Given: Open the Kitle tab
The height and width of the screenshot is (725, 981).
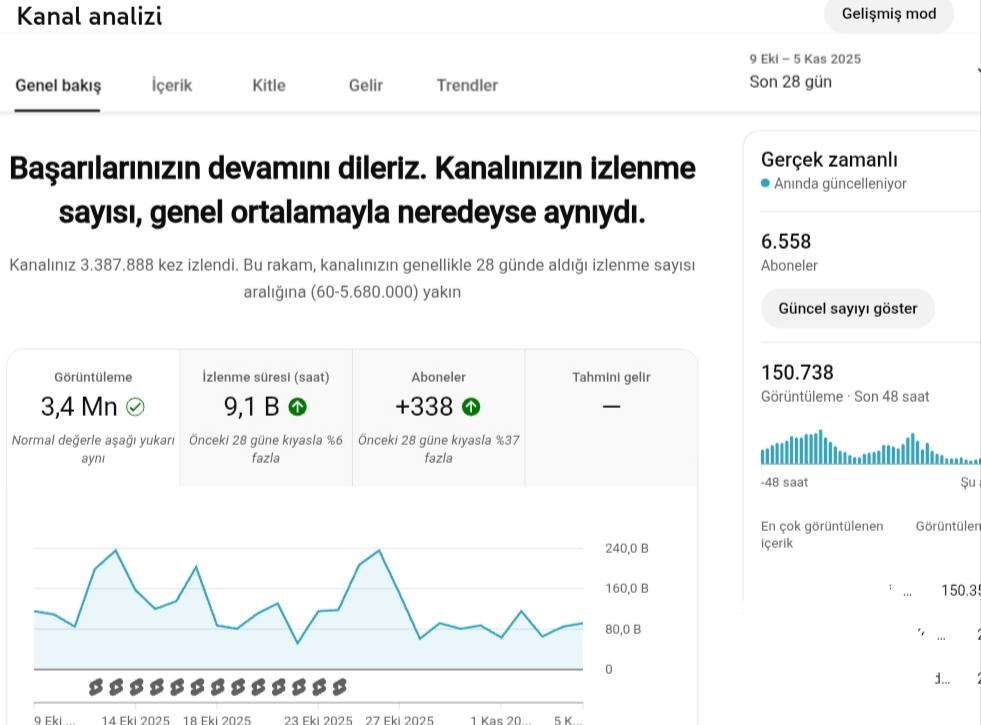Looking at the screenshot, I should pyautogui.click(x=269, y=85).
